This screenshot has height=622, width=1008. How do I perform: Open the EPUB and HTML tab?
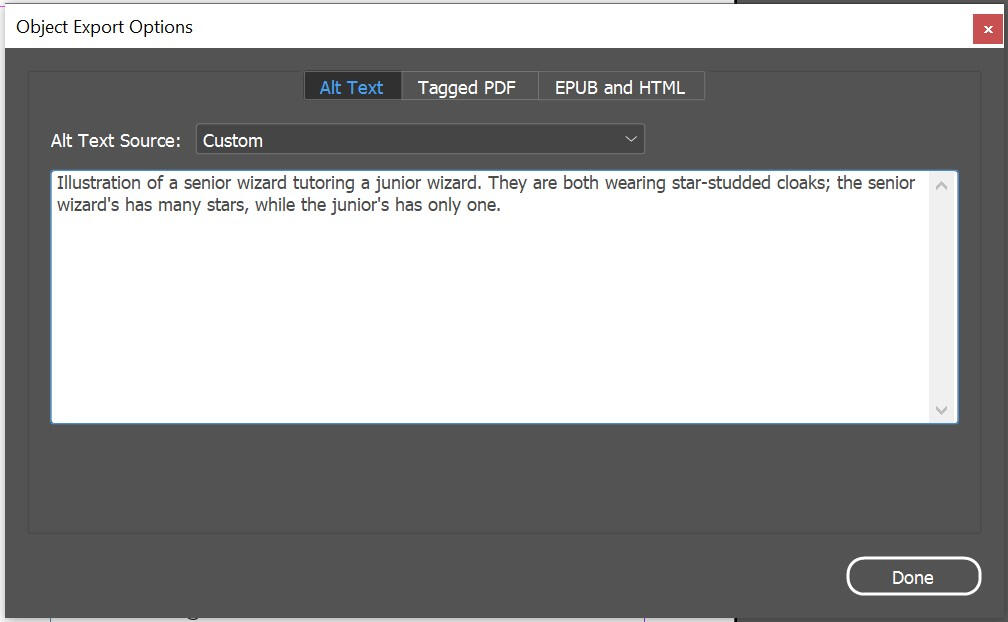[621, 87]
